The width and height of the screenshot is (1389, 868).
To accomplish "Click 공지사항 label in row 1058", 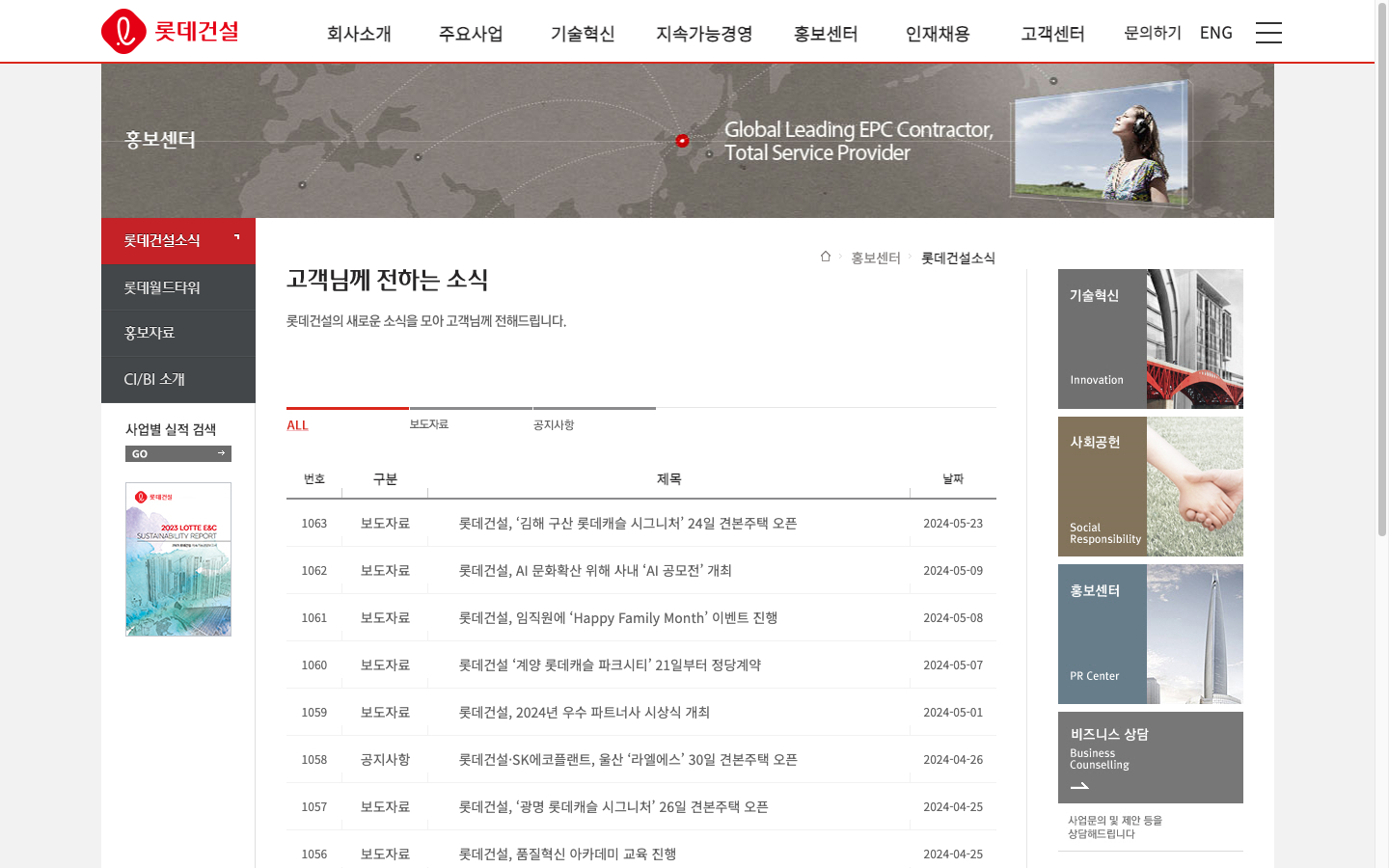I will click(x=385, y=759).
